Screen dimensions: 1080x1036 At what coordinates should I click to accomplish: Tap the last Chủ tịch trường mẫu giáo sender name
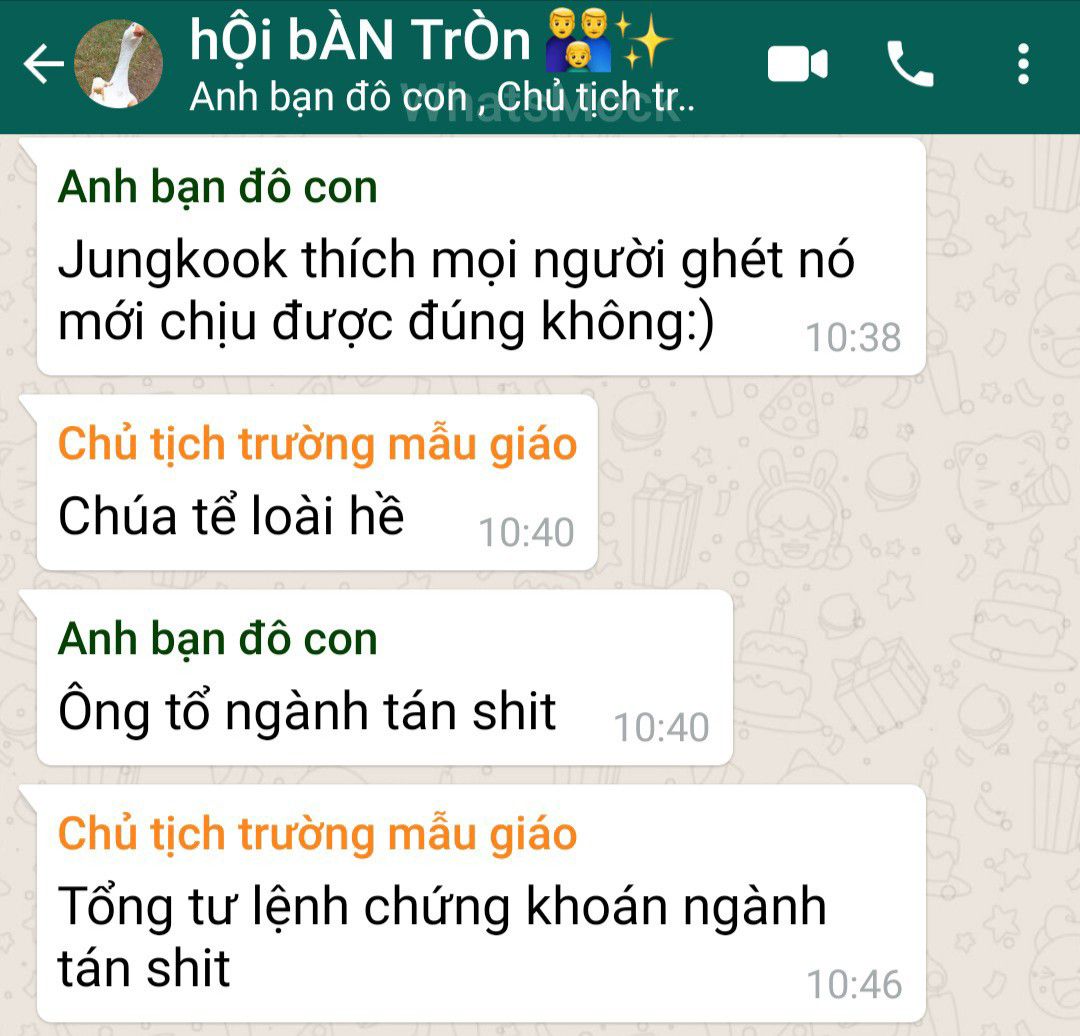318,833
